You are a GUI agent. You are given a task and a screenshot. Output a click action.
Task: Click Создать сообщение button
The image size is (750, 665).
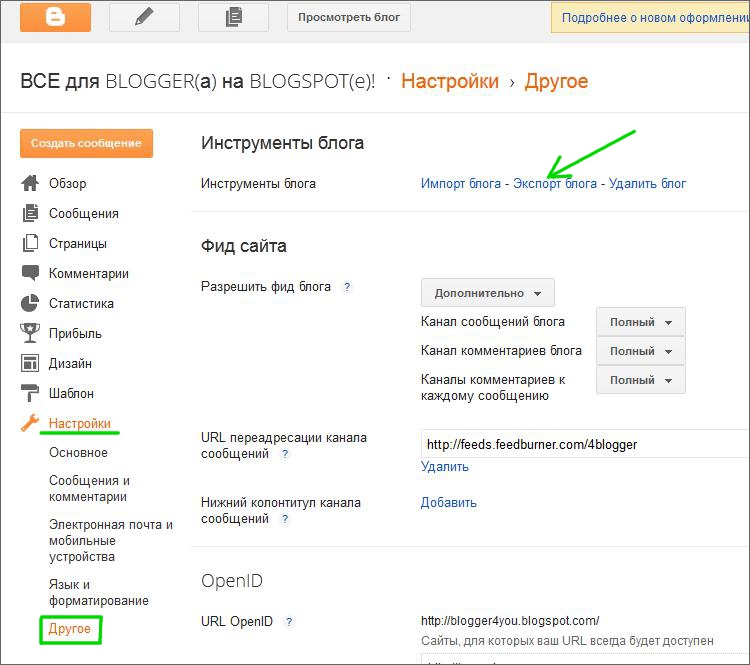[87, 143]
